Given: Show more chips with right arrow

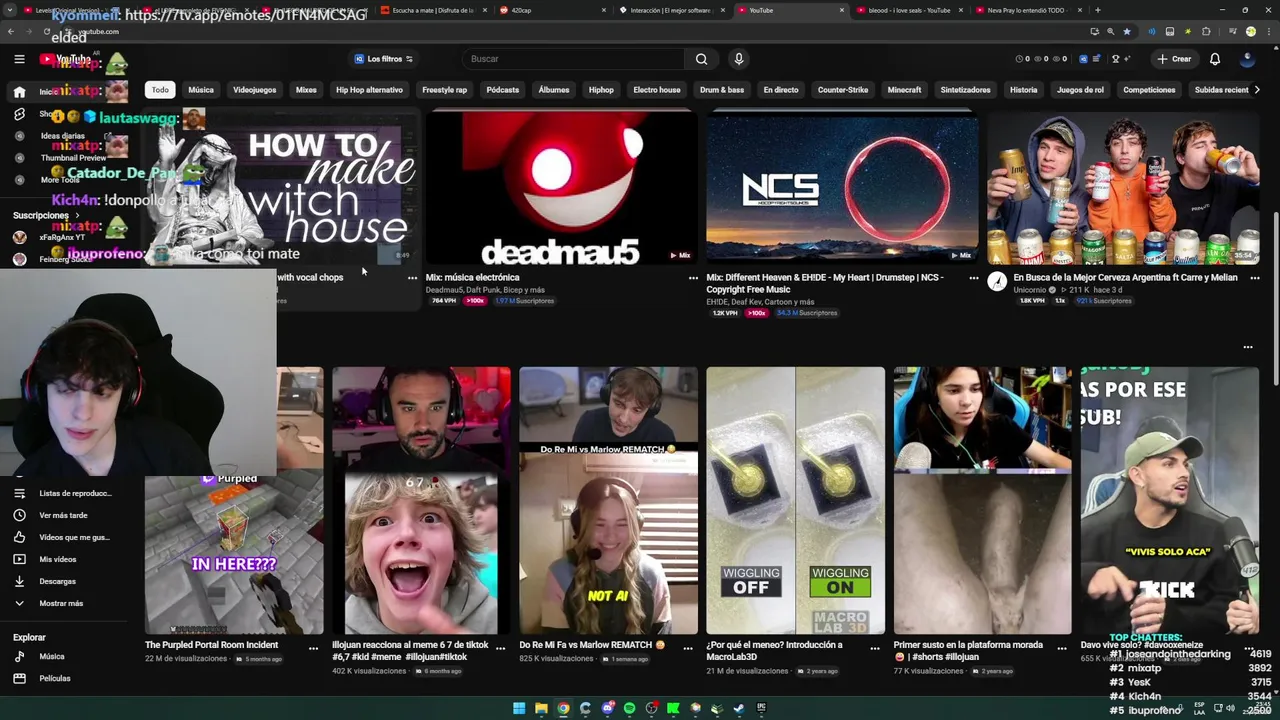Looking at the screenshot, I should 1257,90.
